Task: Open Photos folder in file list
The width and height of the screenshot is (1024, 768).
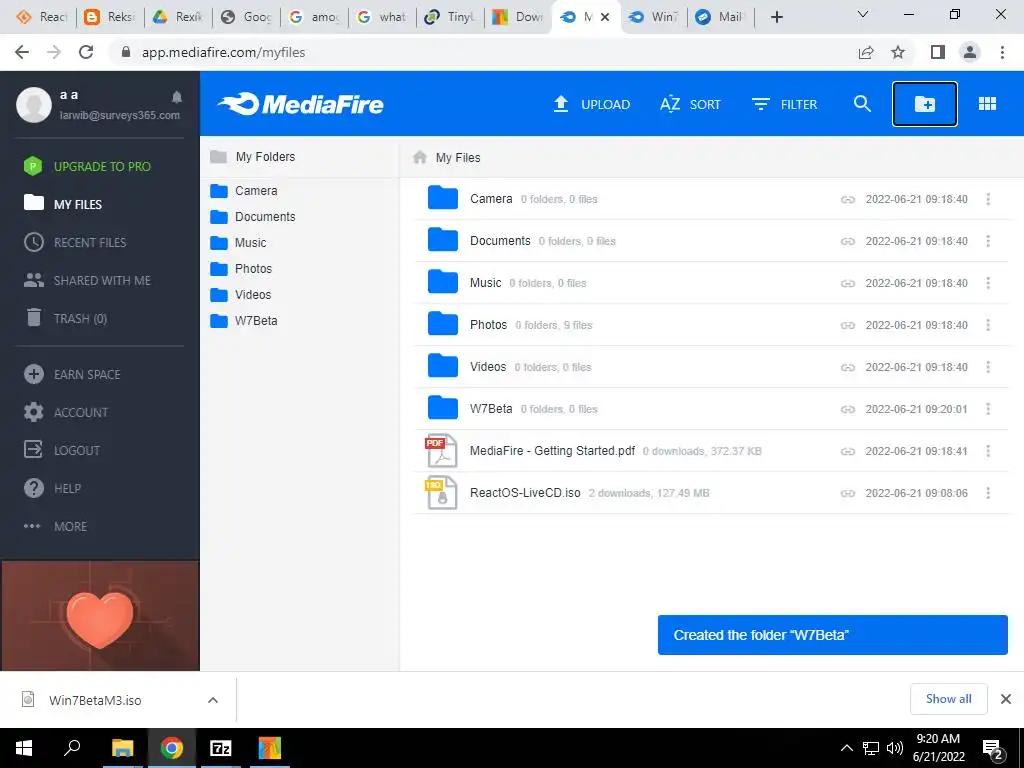Action: tap(488, 325)
